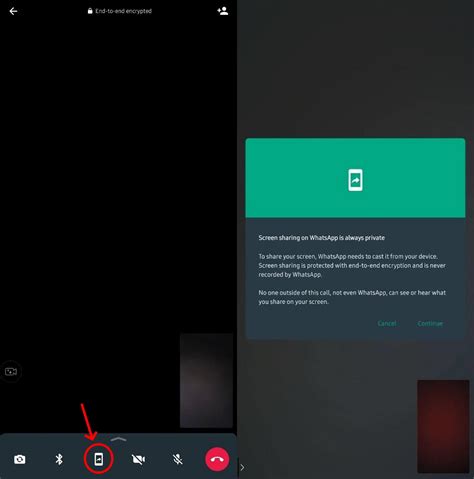Toggle microphone mute
The width and height of the screenshot is (474, 479).
point(178,459)
